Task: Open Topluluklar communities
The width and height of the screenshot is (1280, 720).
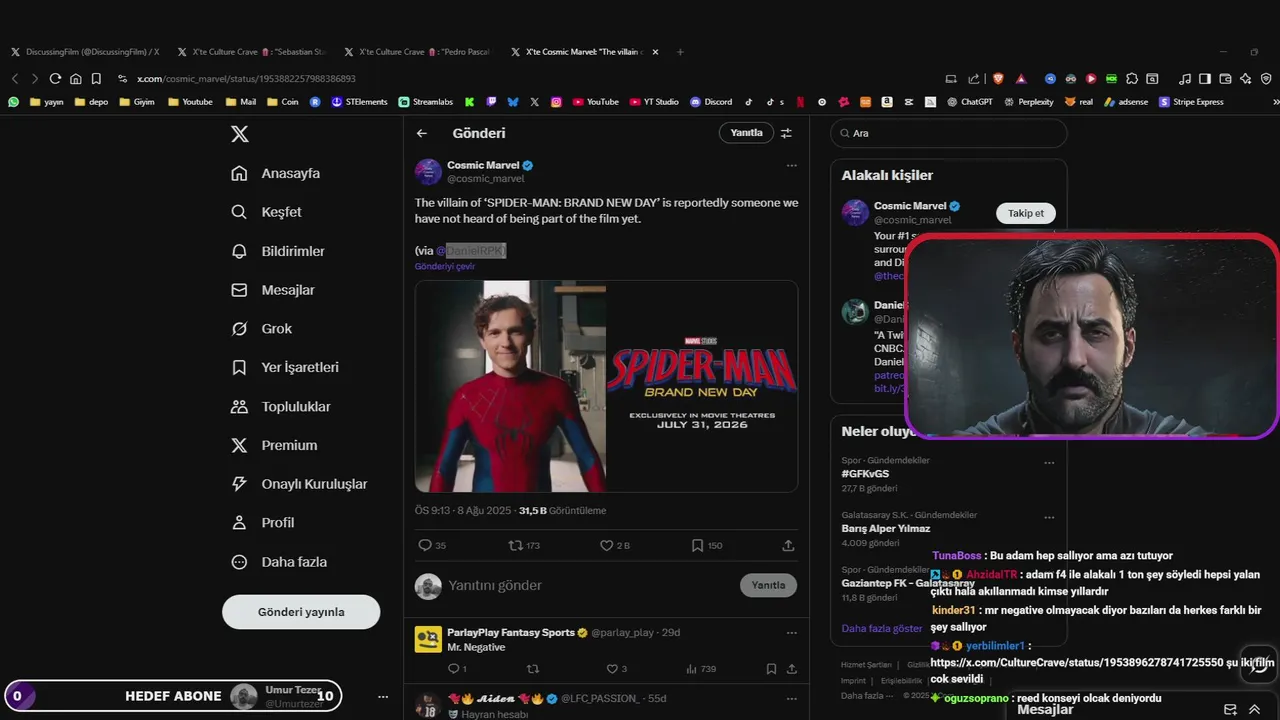Action: point(281,406)
